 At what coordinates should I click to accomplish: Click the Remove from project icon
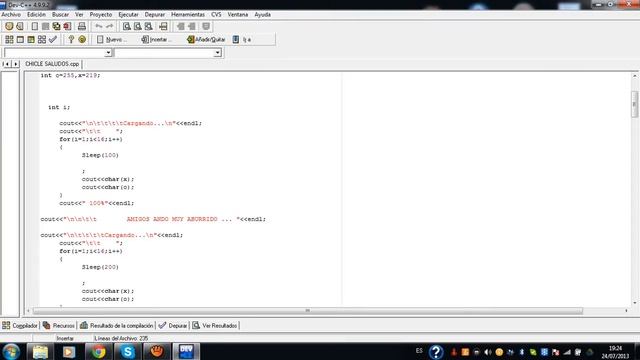(191, 26)
